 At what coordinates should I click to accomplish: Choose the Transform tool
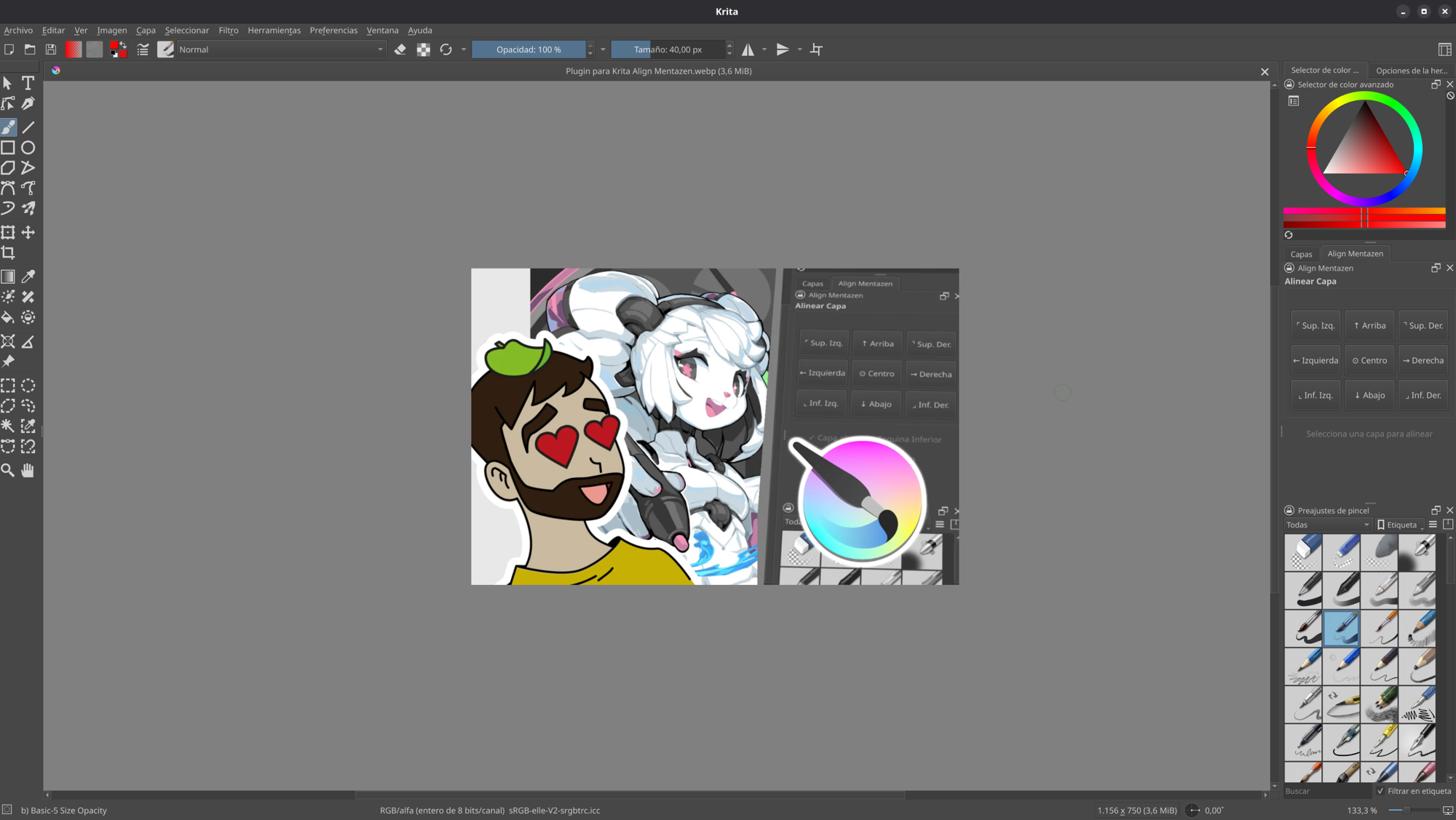[8, 232]
